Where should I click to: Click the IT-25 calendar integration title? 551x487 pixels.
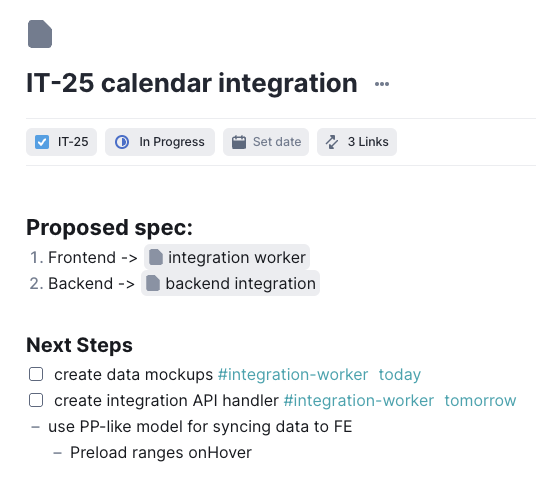192,83
